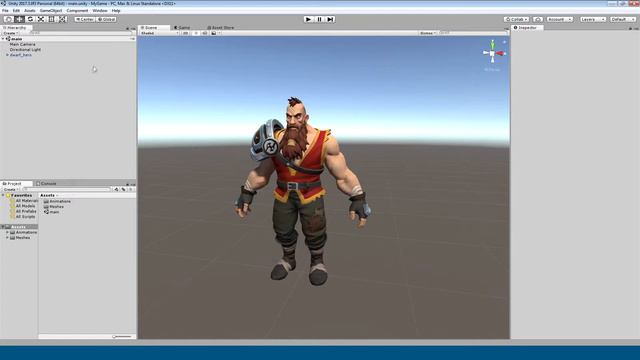Select the Scene tab

154,28
